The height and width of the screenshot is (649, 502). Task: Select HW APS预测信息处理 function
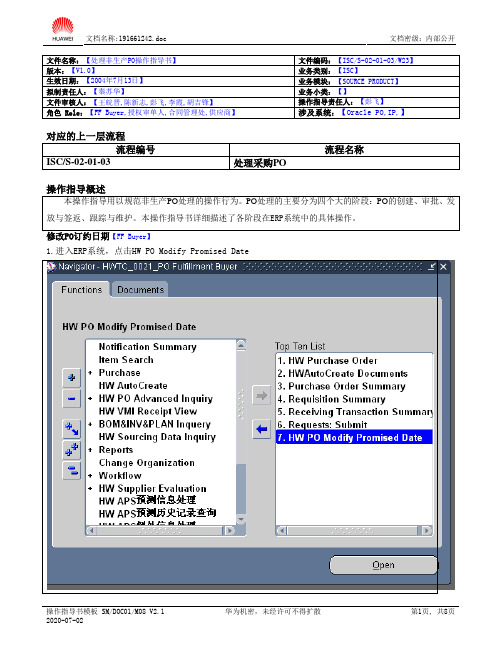point(147,501)
